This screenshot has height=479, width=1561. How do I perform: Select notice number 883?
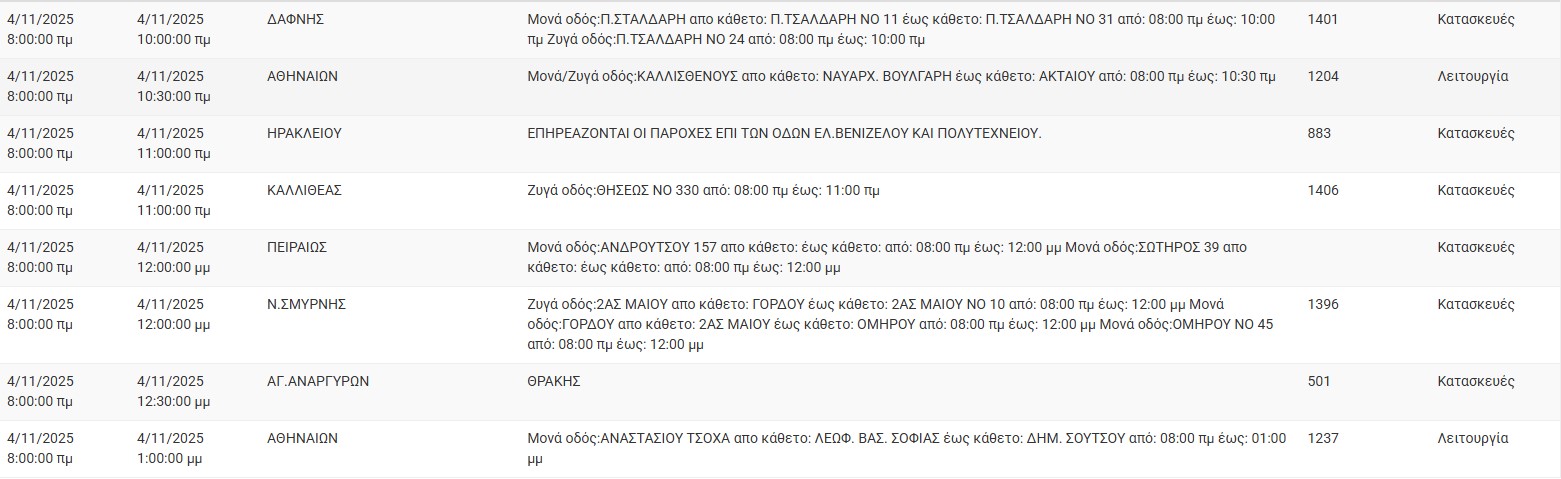coord(1319,134)
